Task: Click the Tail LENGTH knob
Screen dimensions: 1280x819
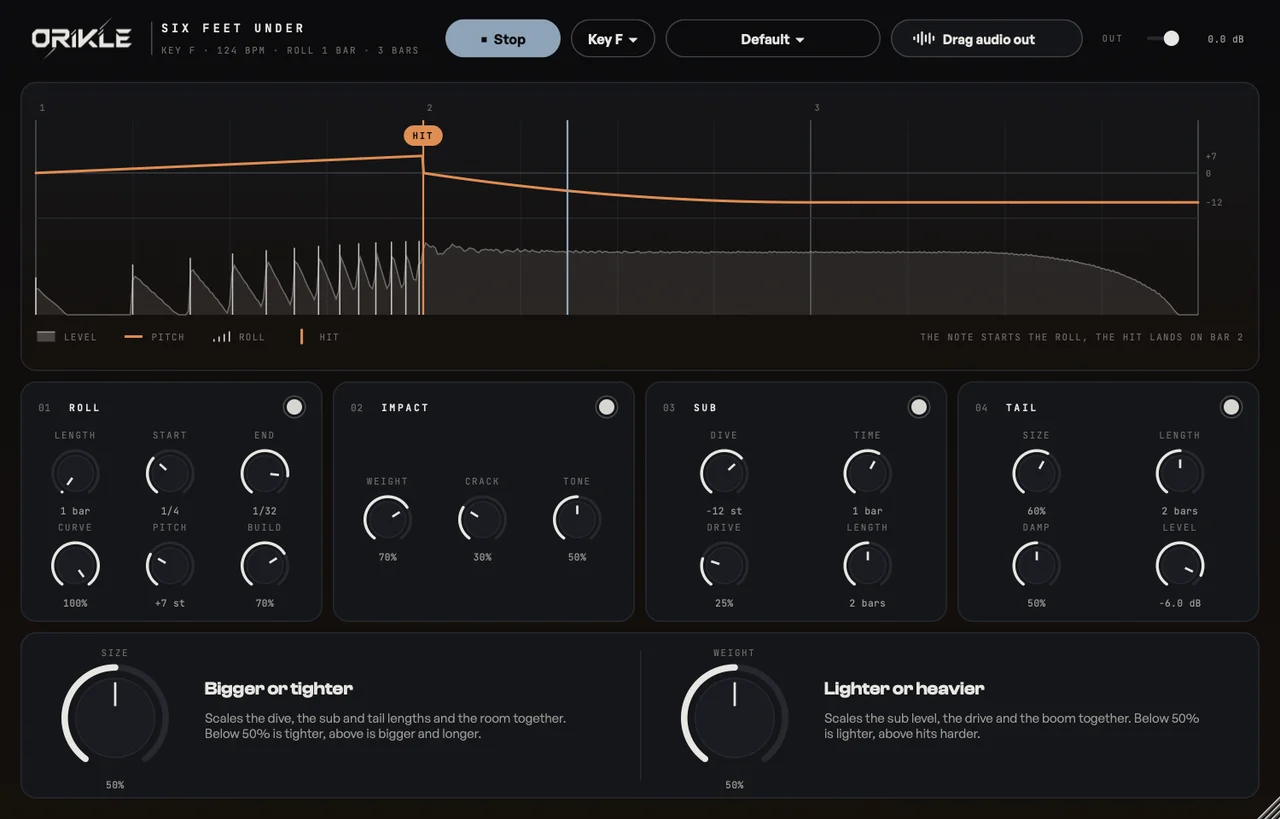Action: coord(1180,472)
